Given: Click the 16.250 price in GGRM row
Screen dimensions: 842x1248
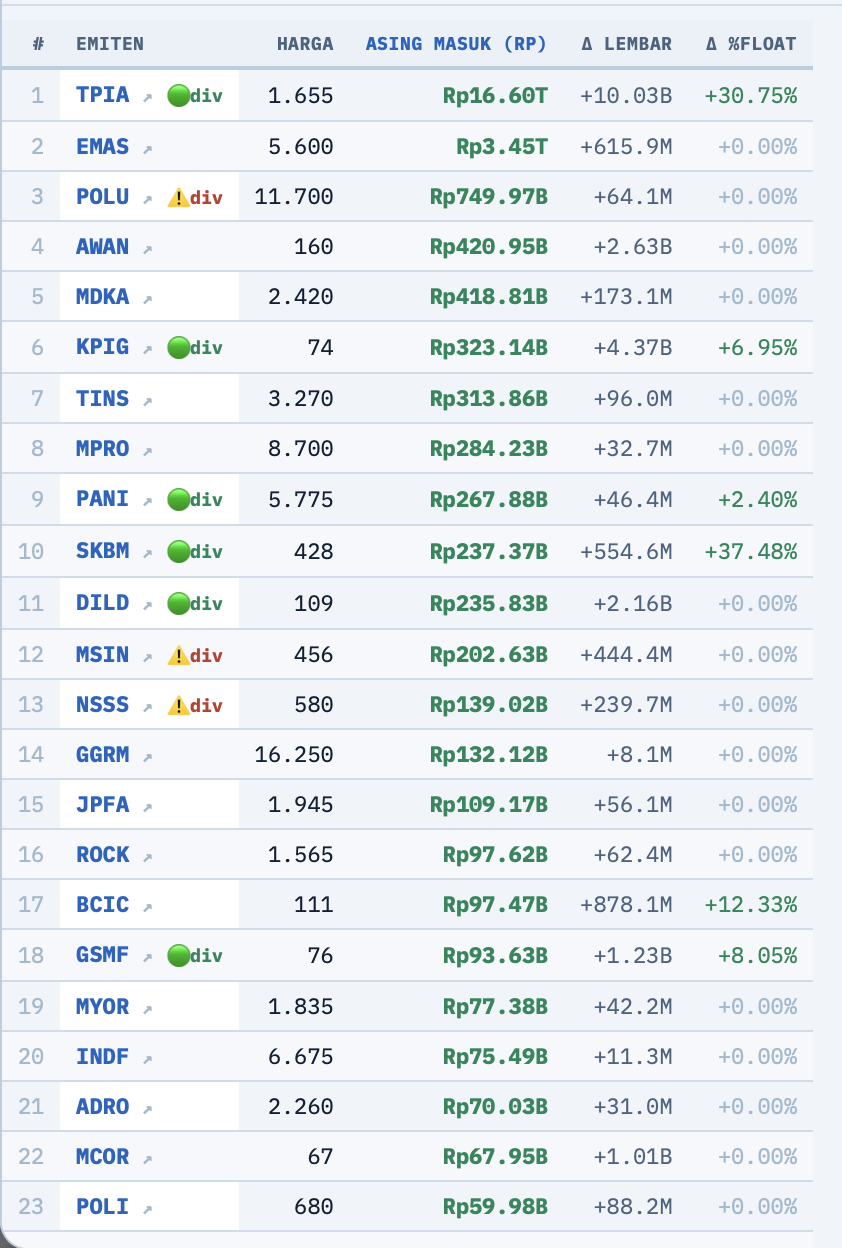Looking at the screenshot, I should (294, 754).
